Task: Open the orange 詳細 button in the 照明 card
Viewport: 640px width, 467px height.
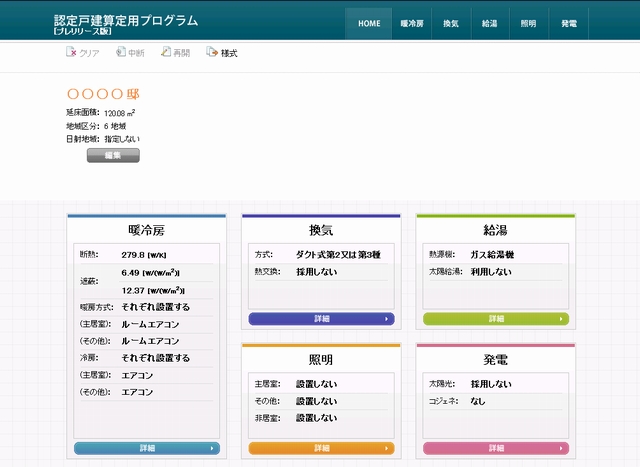Action: click(321, 448)
